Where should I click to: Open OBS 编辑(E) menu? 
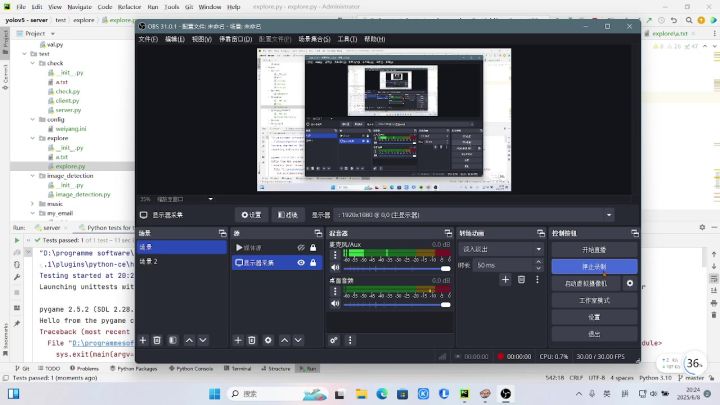pyautogui.click(x=174, y=39)
